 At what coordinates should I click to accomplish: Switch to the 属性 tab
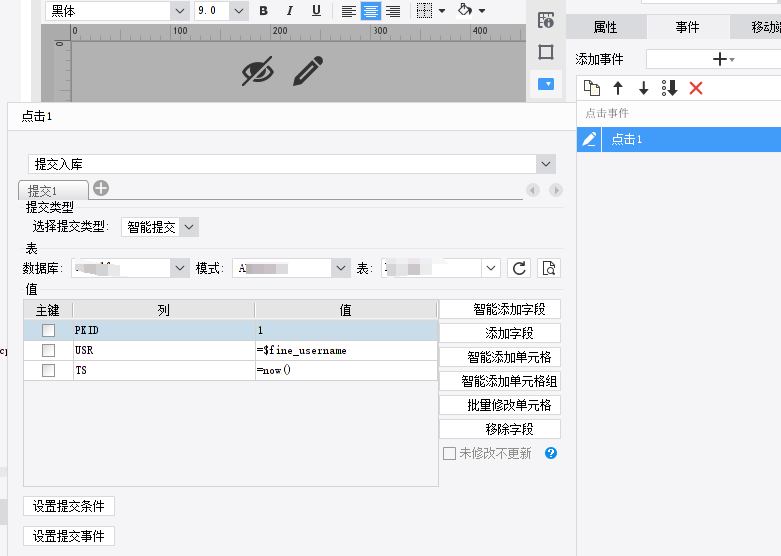click(605, 27)
